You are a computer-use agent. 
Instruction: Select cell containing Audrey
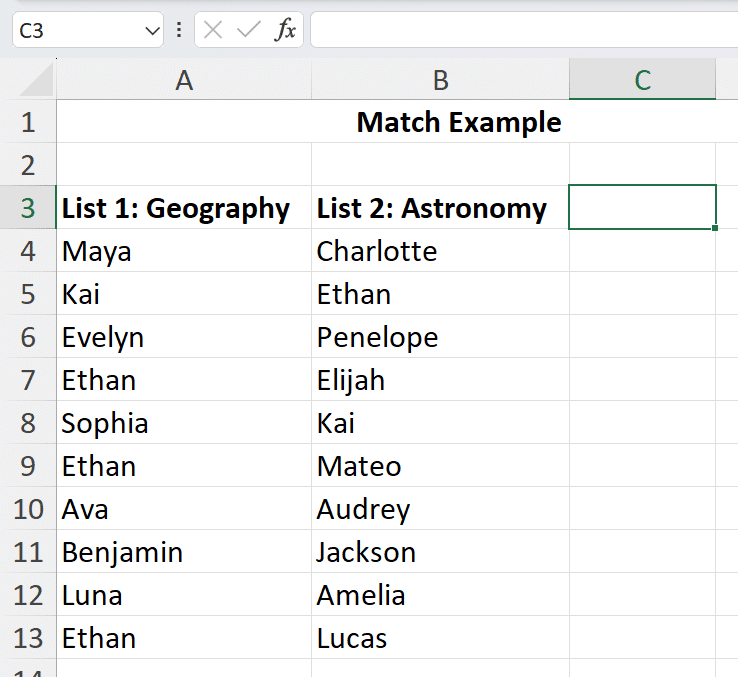coord(440,508)
